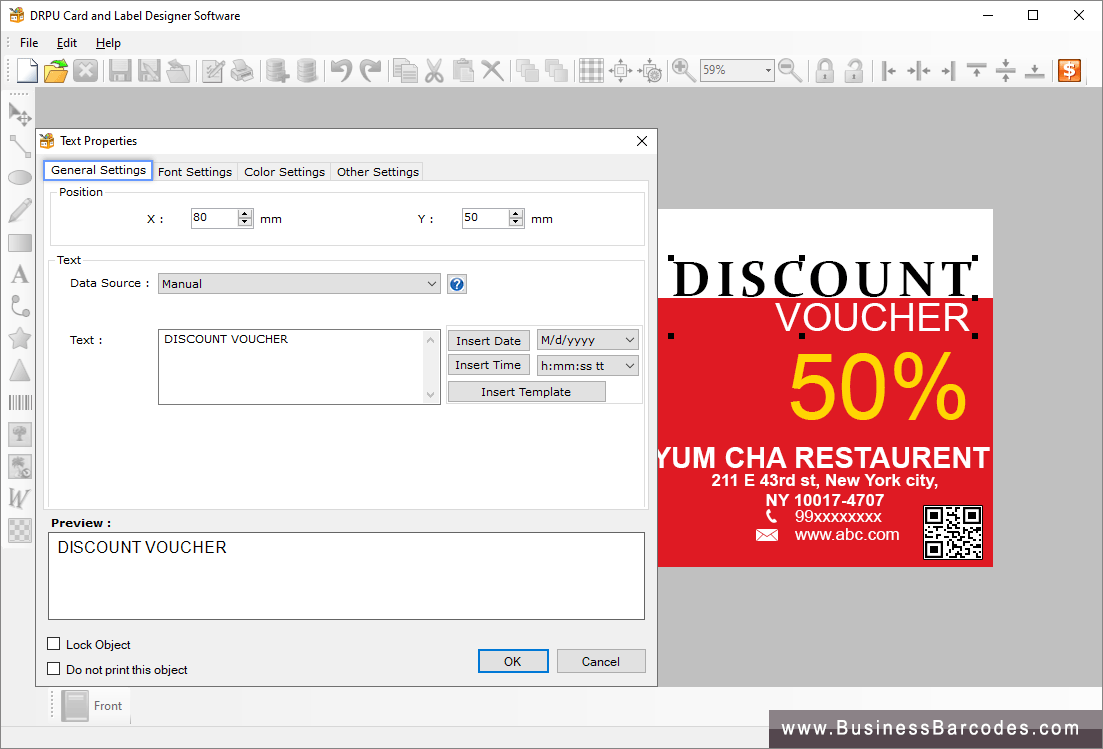
Task: Click the text box scroll down arrow
Action: pyautogui.click(x=431, y=395)
